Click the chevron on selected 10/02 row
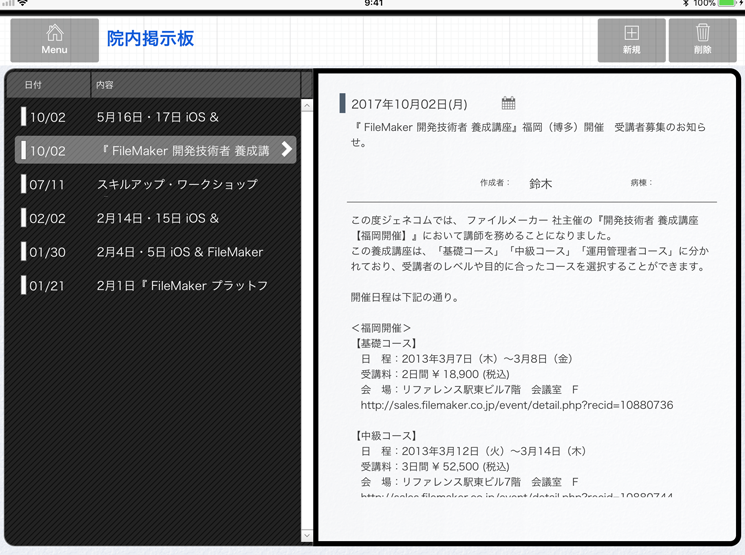 pos(286,150)
